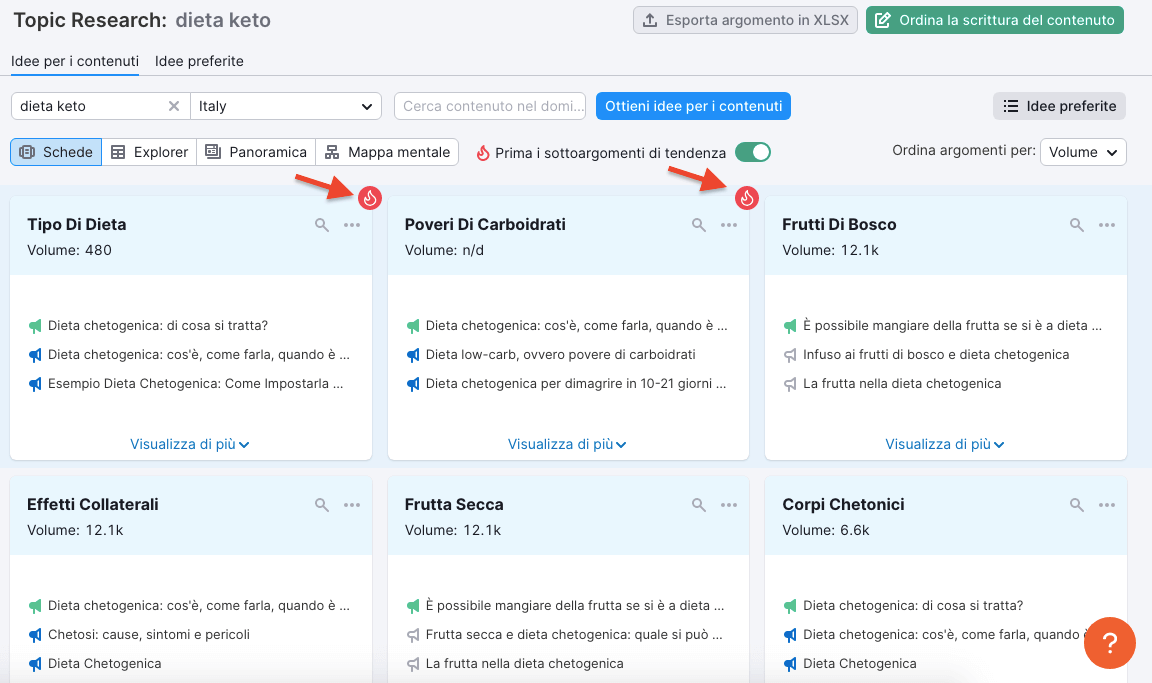Clear the dieta keto keyword with the X icon
The height and width of the screenshot is (683, 1152).
tap(174, 106)
